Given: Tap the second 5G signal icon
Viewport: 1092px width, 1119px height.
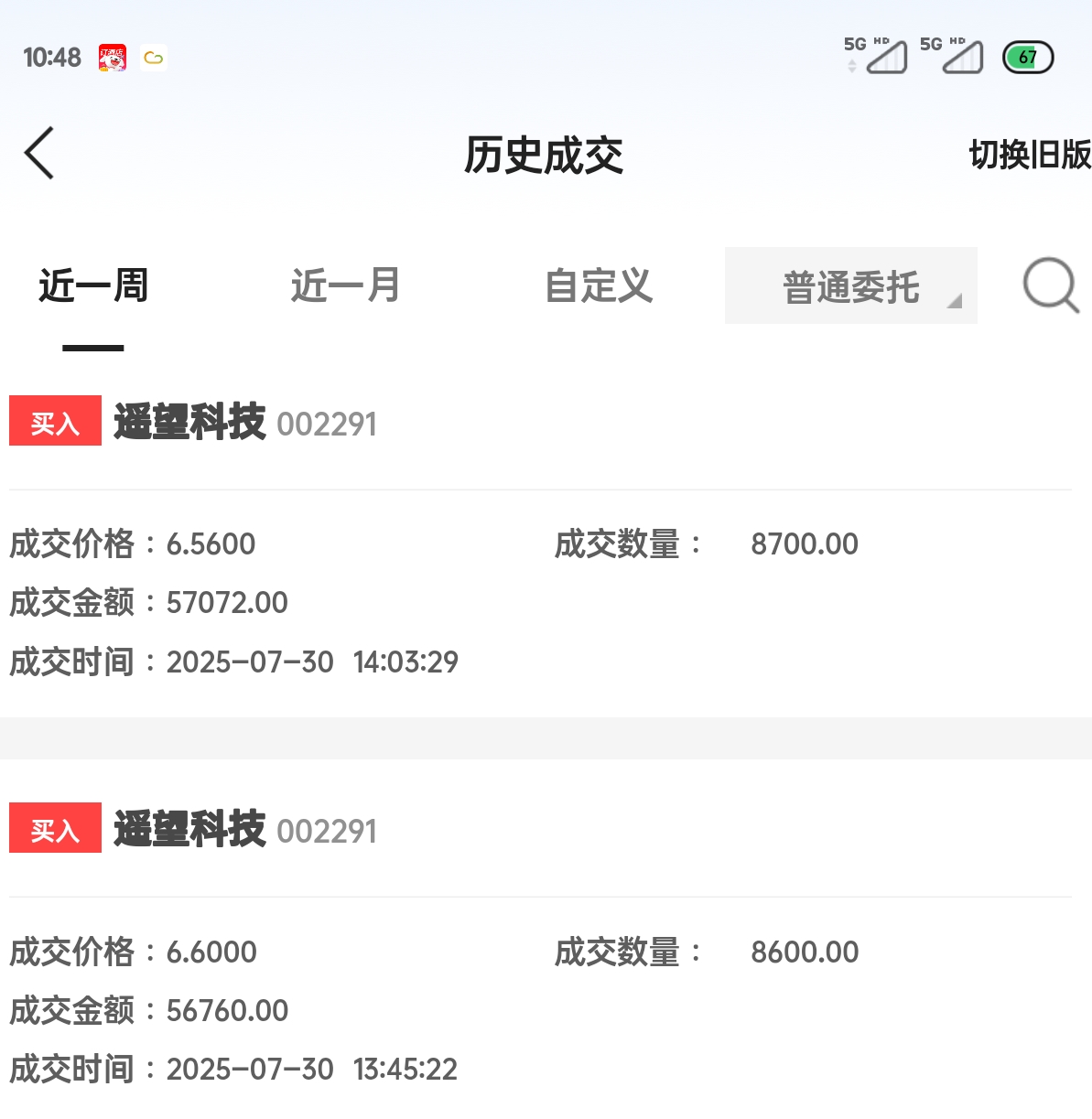Looking at the screenshot, I should pyautogui.click(x=952, y=55).
